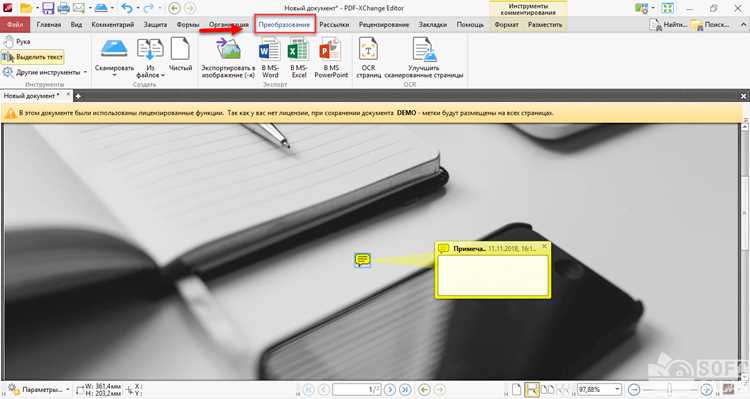The image size is (750, 399).
Task: Close the yellow note (Примеча..) popup
Action: click(544, 246)
